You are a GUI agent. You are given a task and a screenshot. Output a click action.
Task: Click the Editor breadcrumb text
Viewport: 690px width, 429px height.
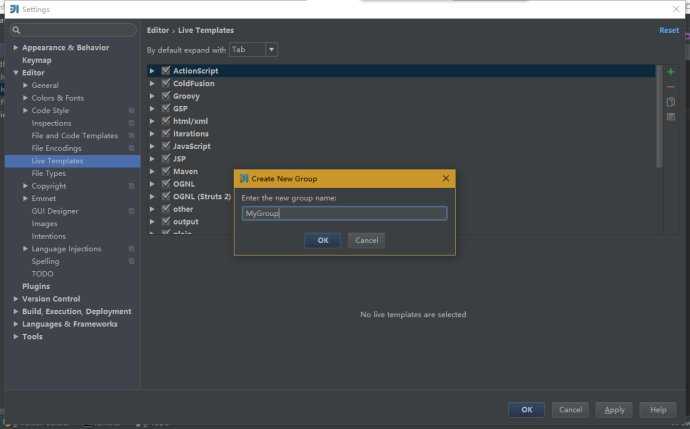point(158,30)
